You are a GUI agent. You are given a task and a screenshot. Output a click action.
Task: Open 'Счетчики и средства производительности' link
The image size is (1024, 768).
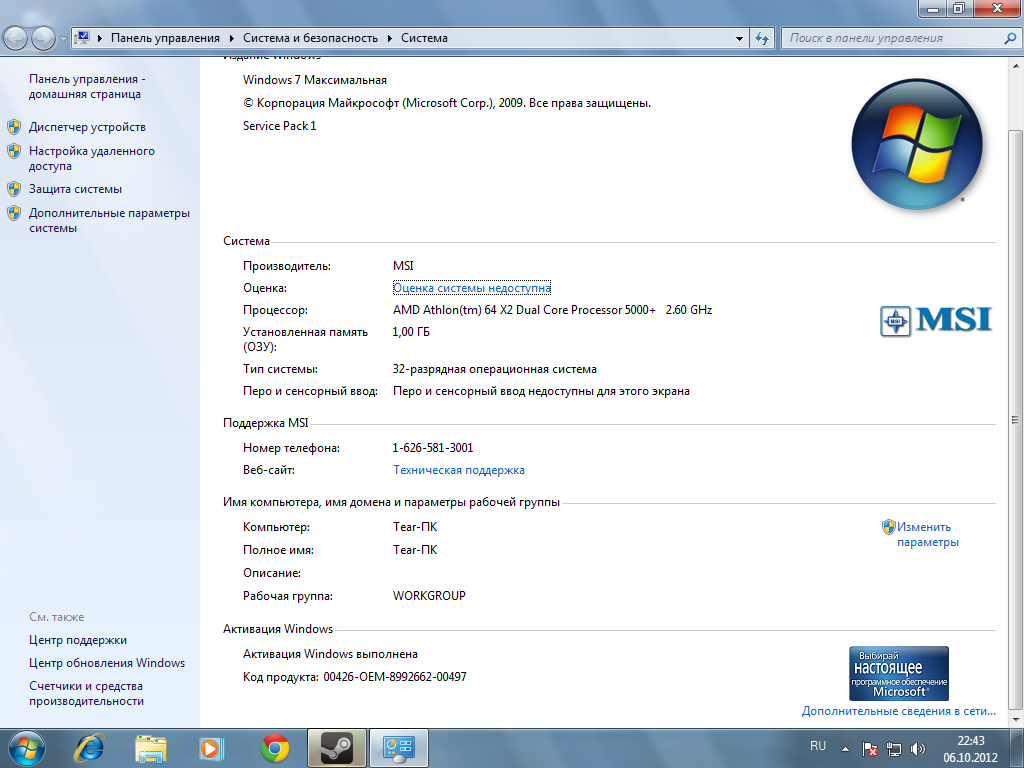pos(86,693)
